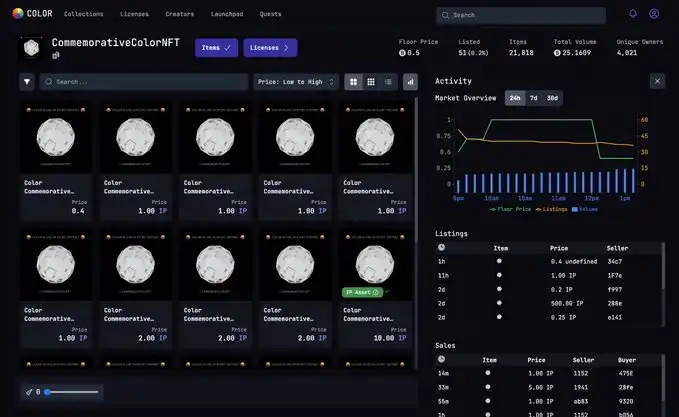This screenshot has width=679, height=417.
Task: Close the Activity panel
Action: pos(657,81)
